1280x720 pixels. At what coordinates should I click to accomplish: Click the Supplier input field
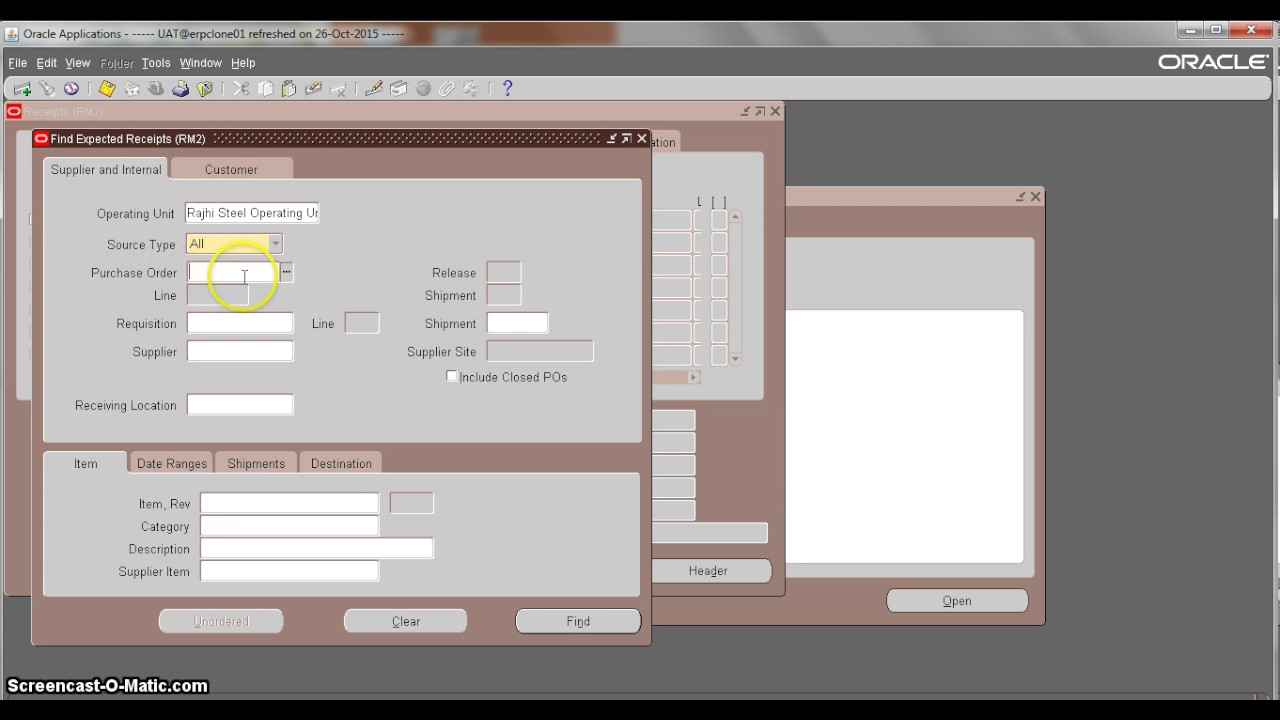click(x=240, y=351)
